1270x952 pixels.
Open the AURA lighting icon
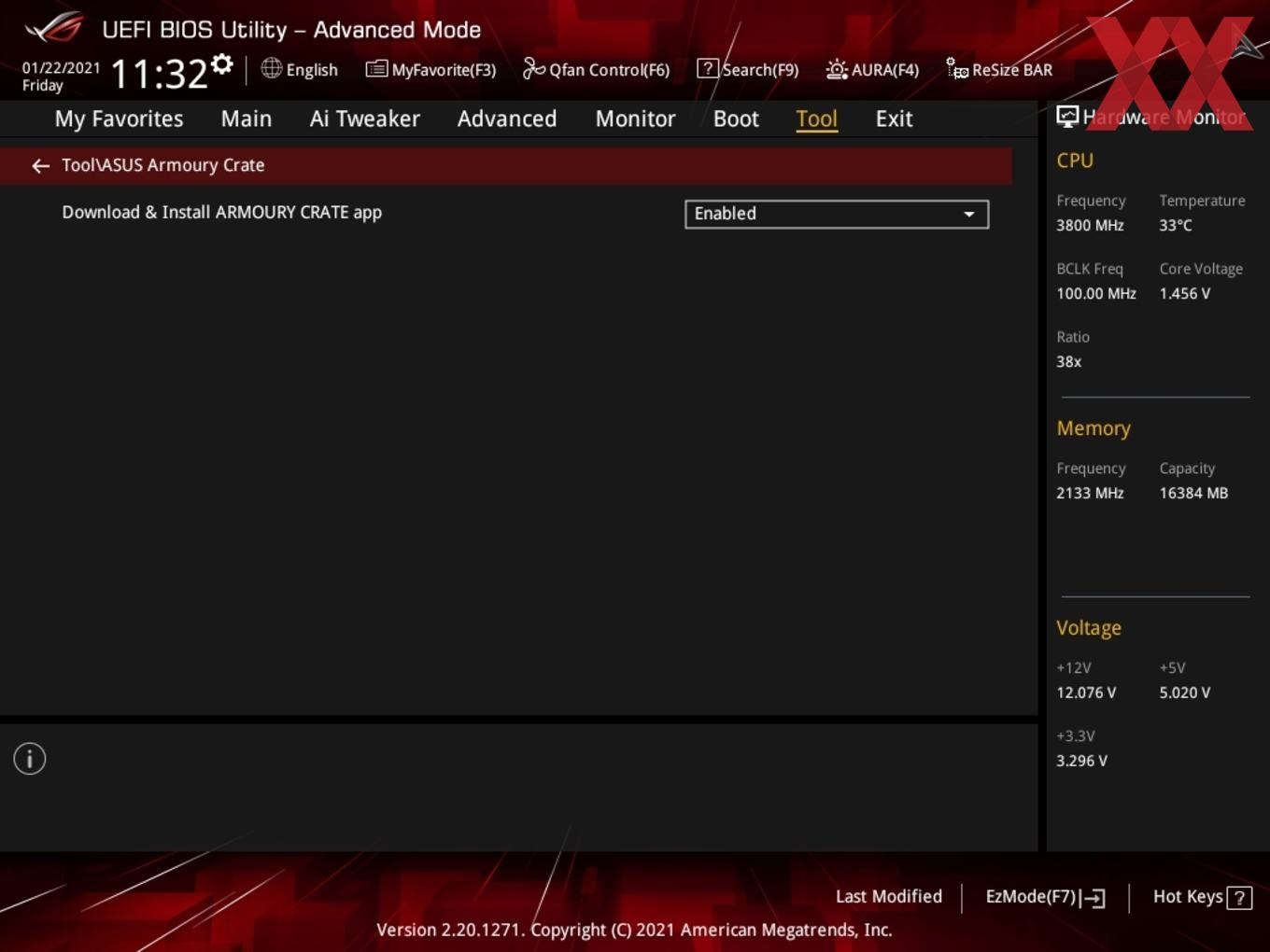[x=837, y=69]
